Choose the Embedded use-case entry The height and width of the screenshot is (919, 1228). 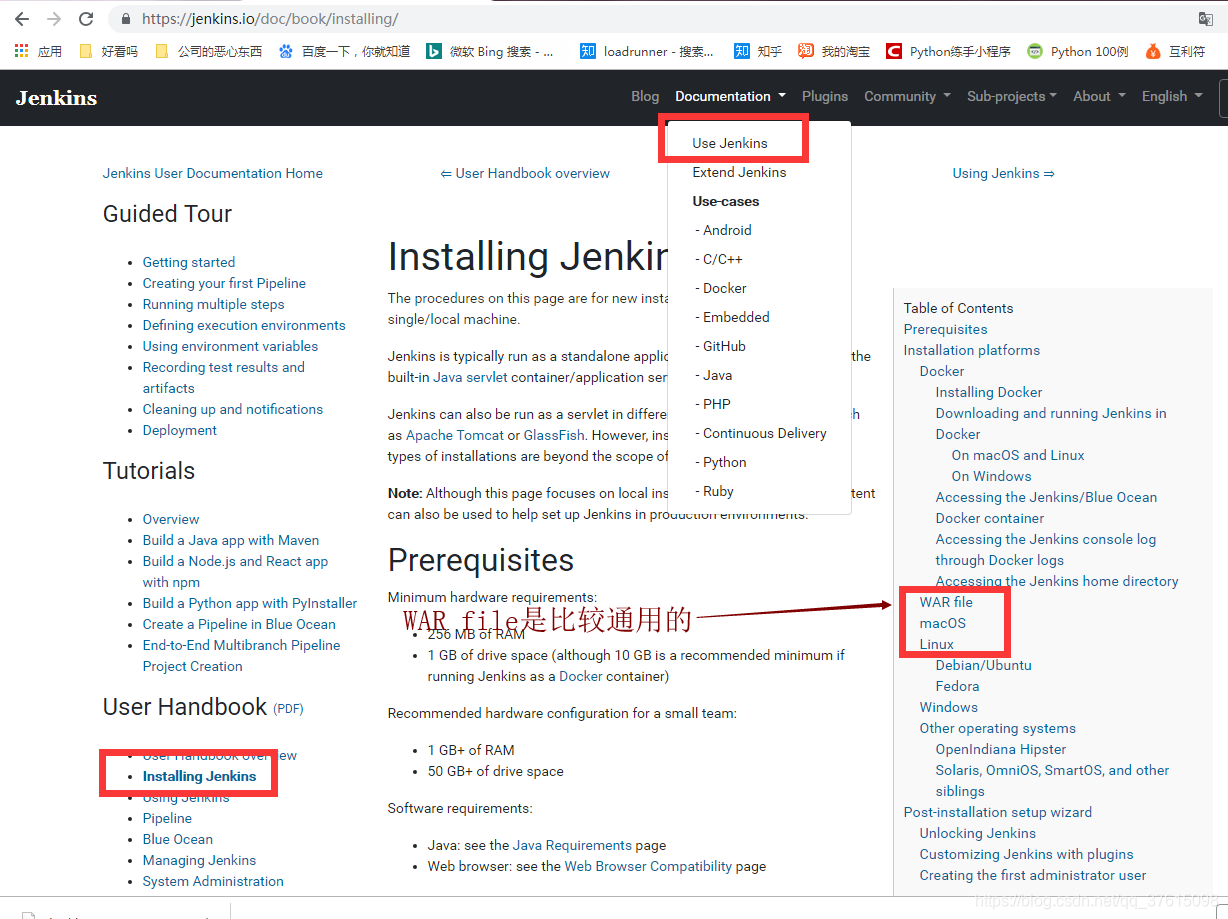coord(732,317)
